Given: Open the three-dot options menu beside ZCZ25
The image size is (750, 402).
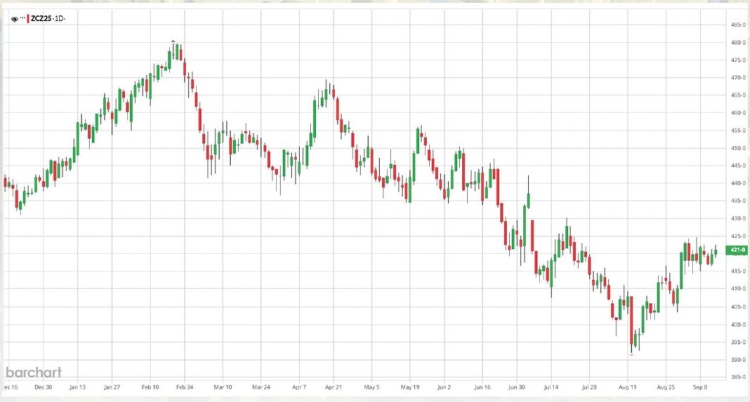Looking at the screenshot, I should click(21, 18).
